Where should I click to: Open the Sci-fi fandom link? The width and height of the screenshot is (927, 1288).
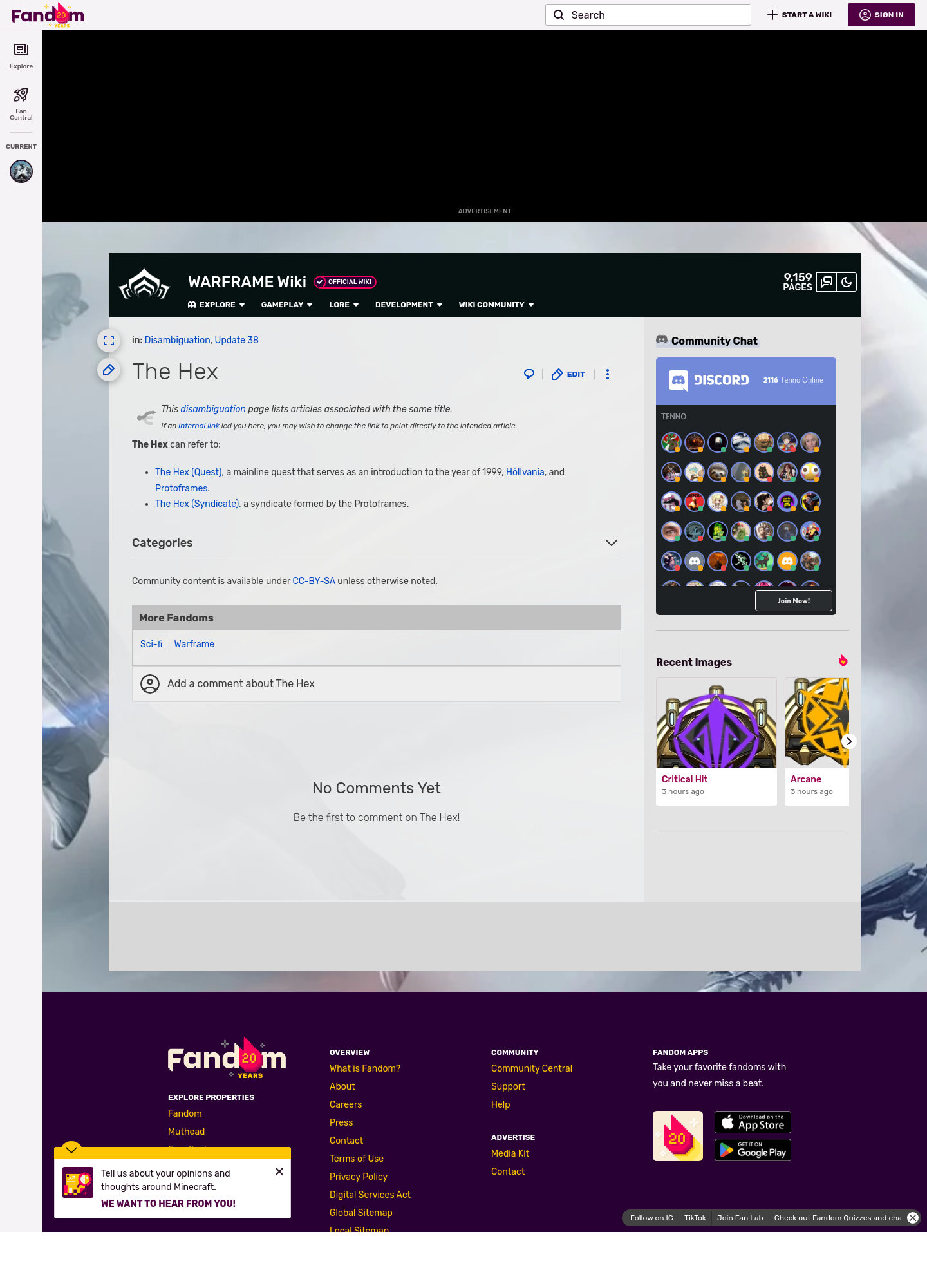pyautogui.click(x=151, y=644)
